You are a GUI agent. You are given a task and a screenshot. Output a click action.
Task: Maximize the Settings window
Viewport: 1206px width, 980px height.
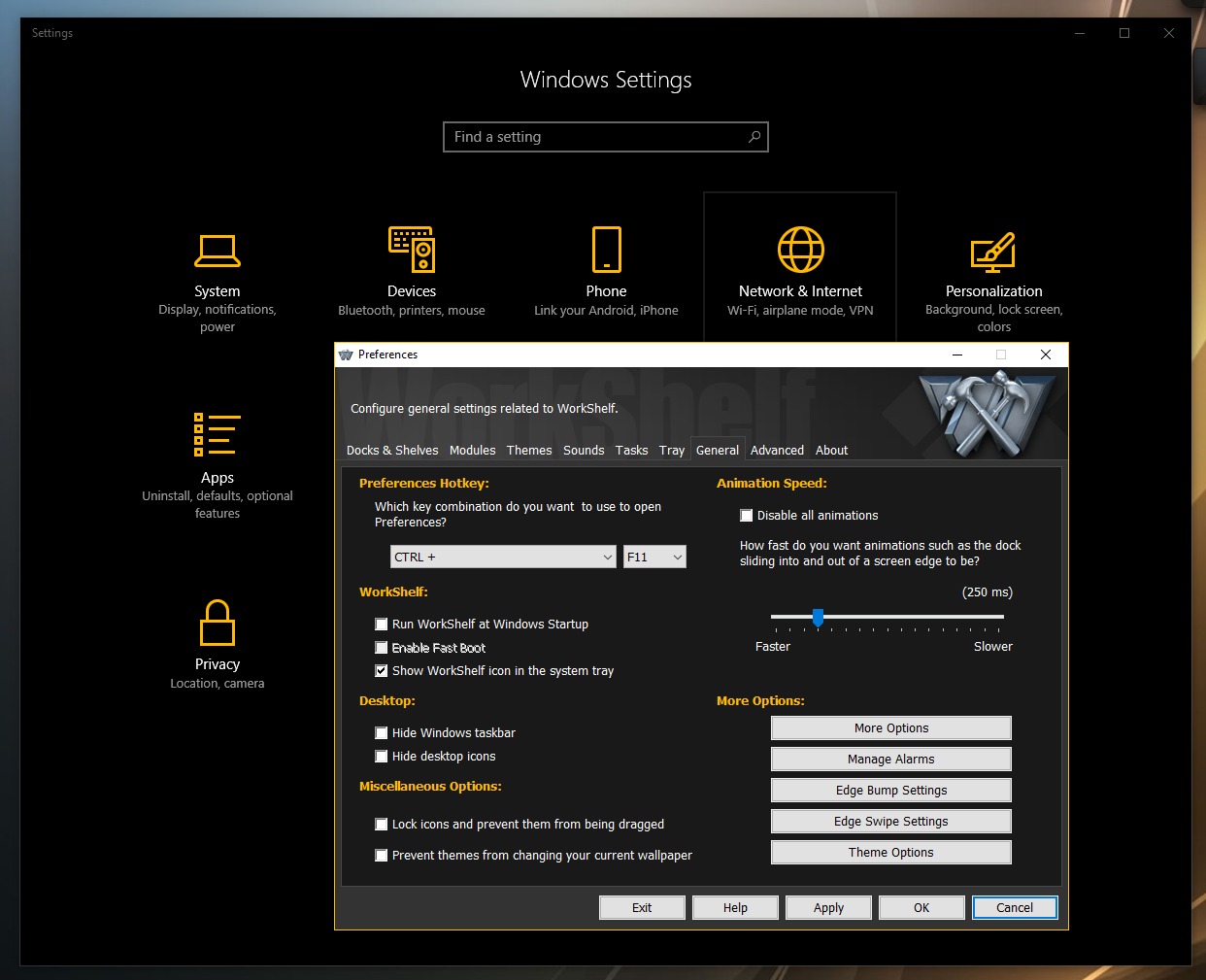(x=1124, y=33)
